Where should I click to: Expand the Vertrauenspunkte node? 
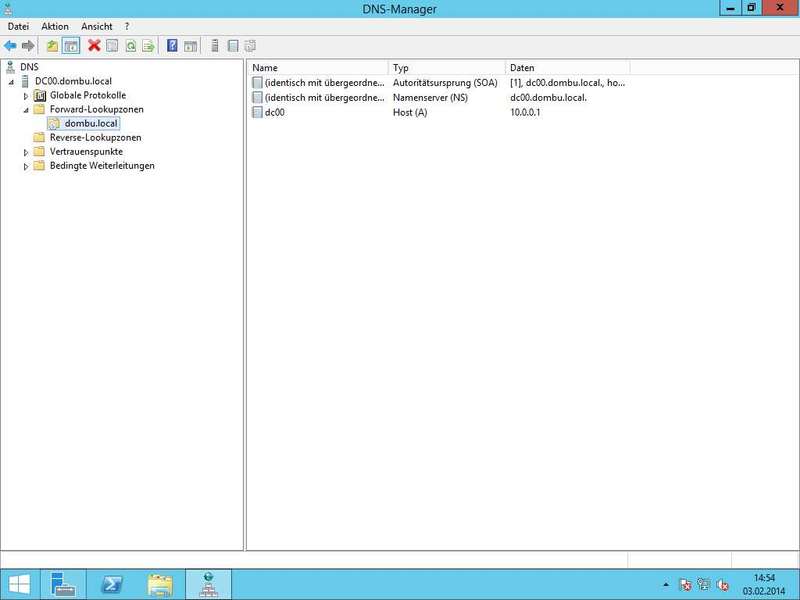pos(26,152)
